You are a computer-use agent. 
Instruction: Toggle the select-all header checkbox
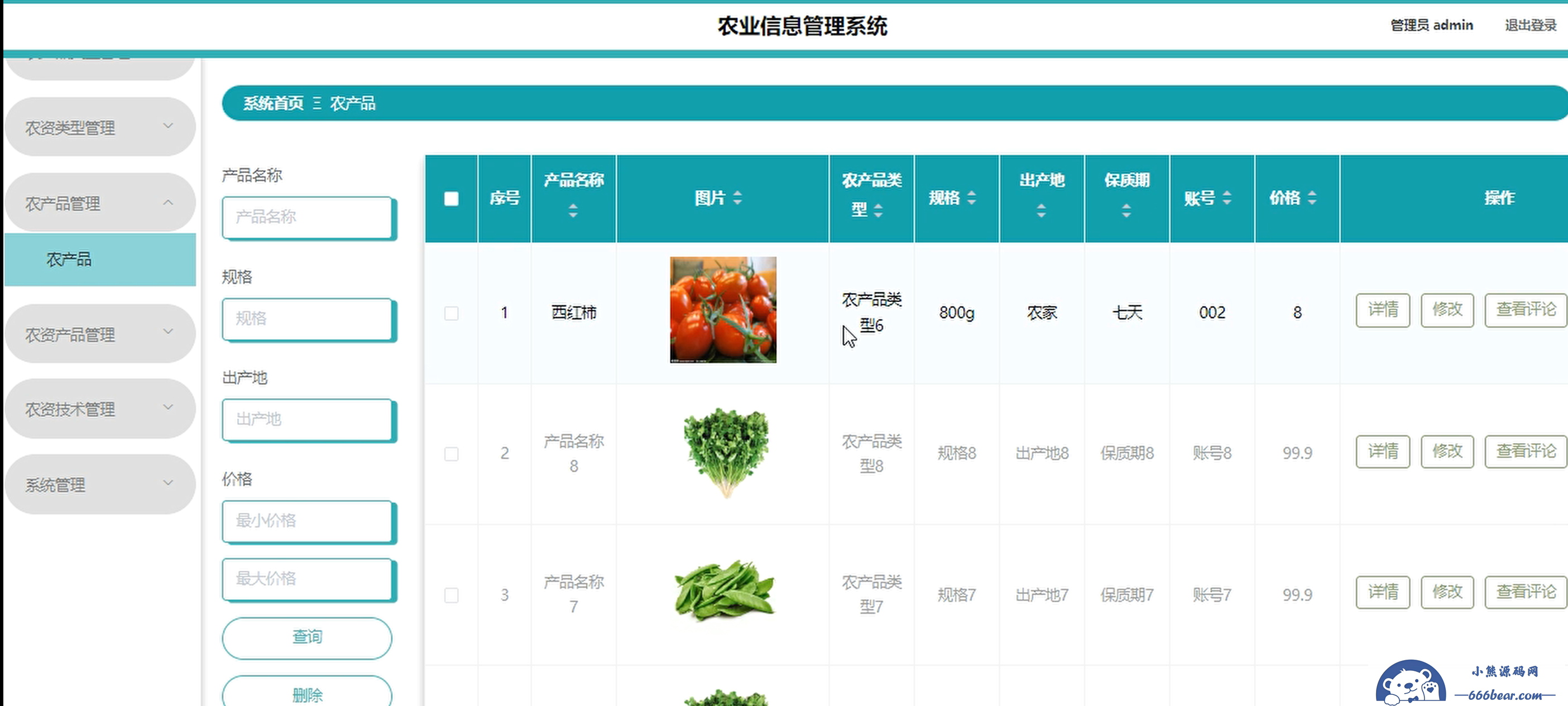click(451, 199)
